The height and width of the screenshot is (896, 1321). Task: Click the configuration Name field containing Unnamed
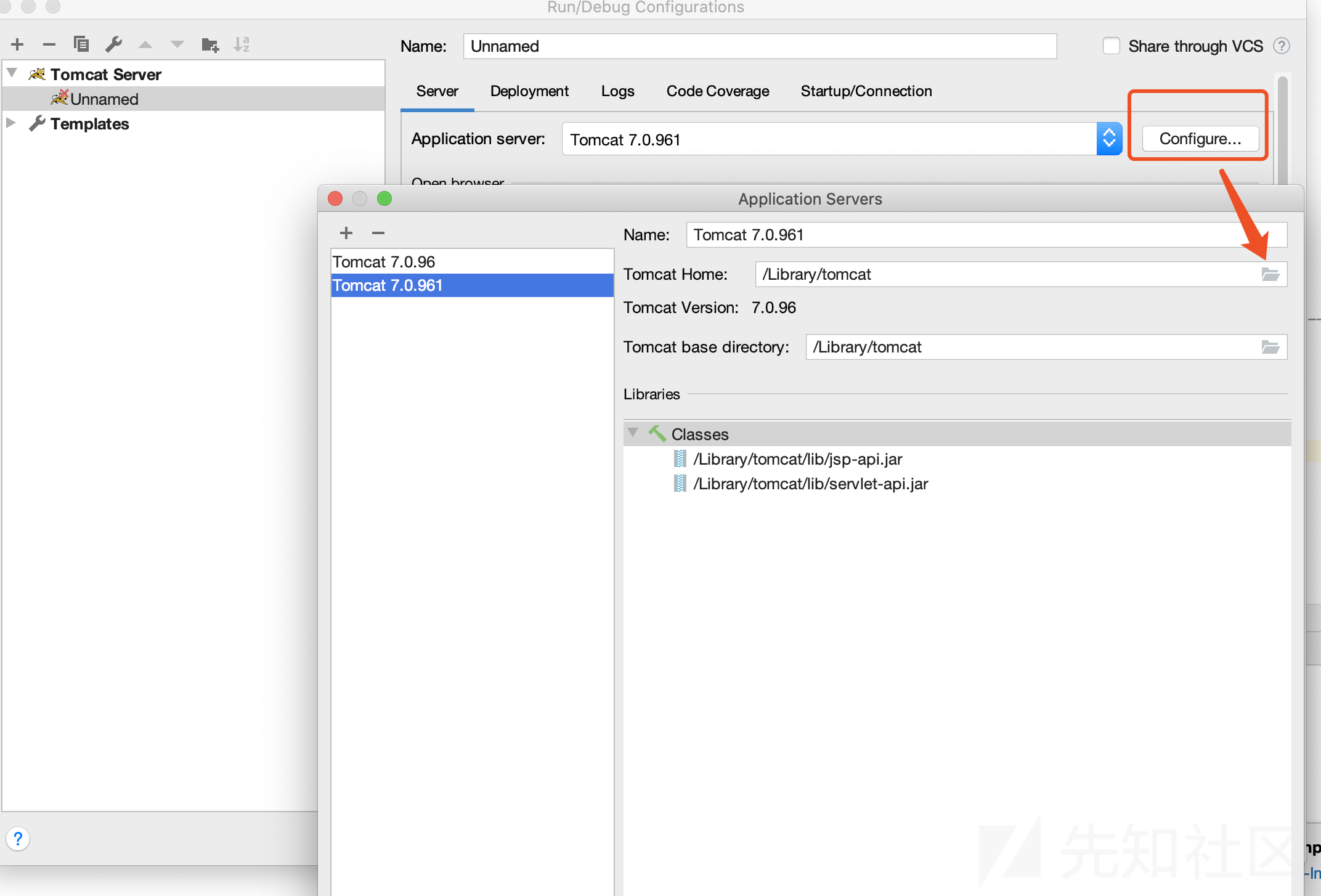(760, 46)
